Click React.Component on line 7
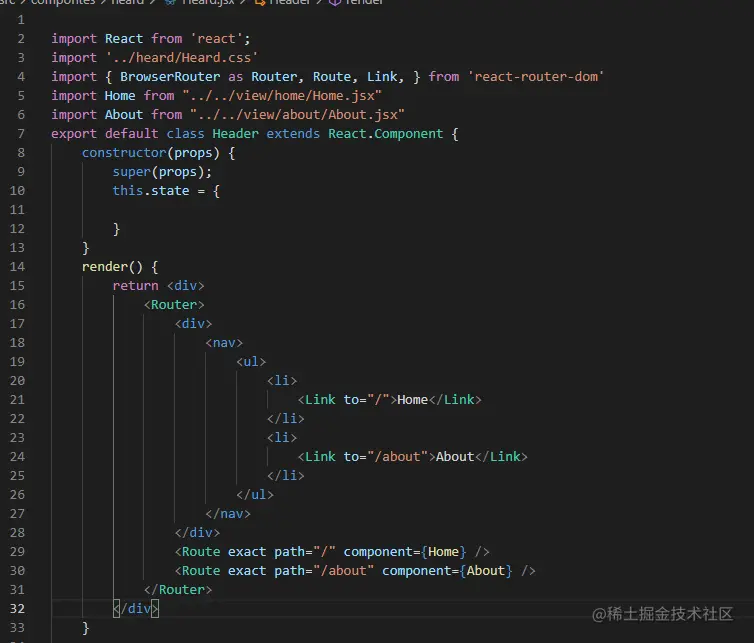The width and height of the screenshot is (754, 643). (x=386, y=134)
